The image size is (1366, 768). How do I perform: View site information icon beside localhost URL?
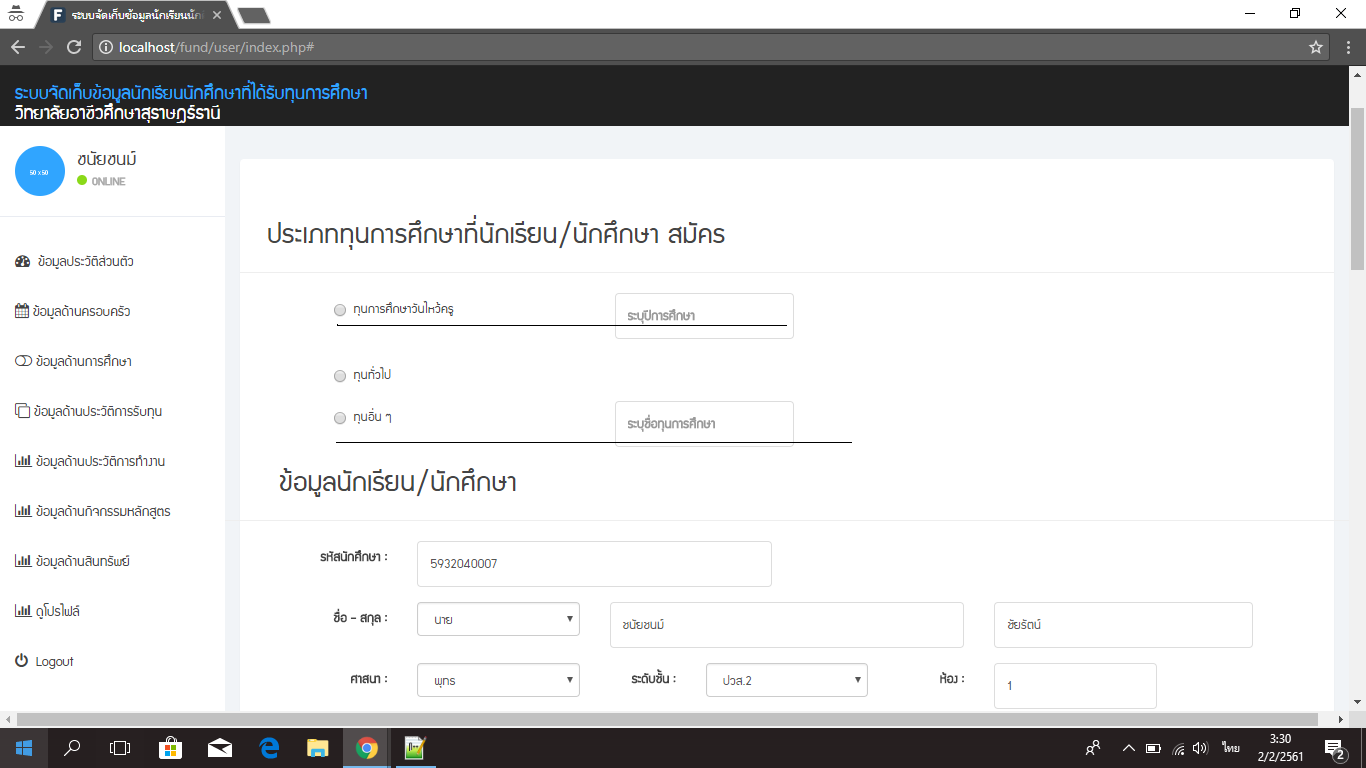[x=106, y=47]
